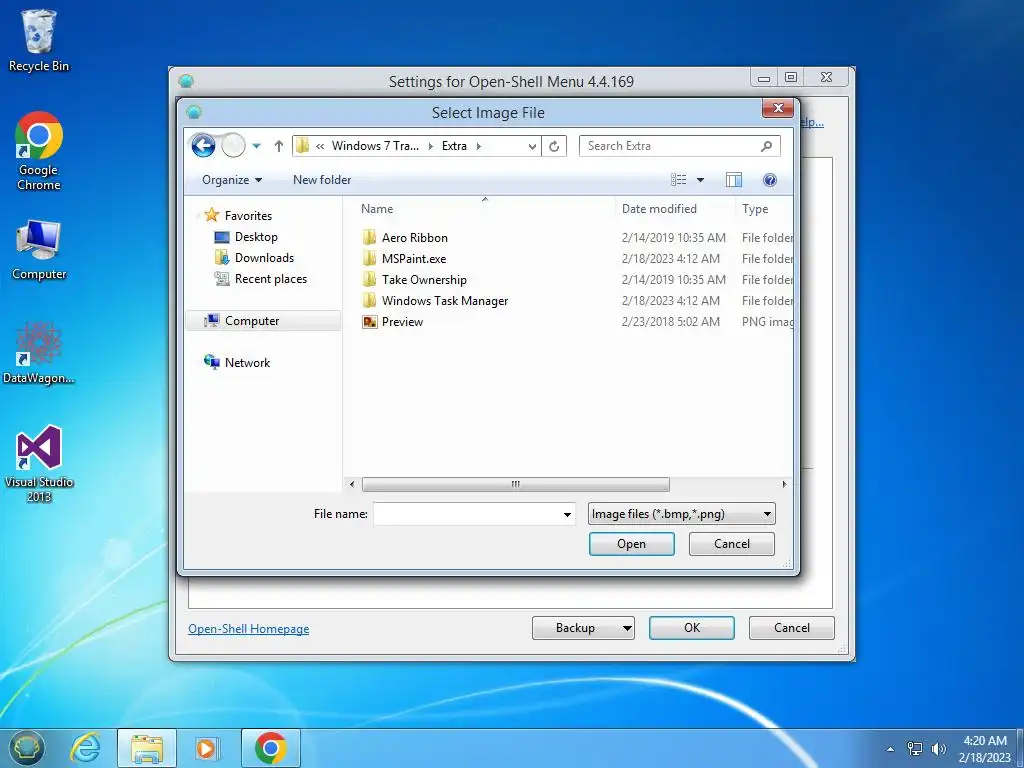Image resolution: width=1024 pixels, height=768 pixels.
Task: Click the scroll left arrow
Action: click(x=352, y=484)
